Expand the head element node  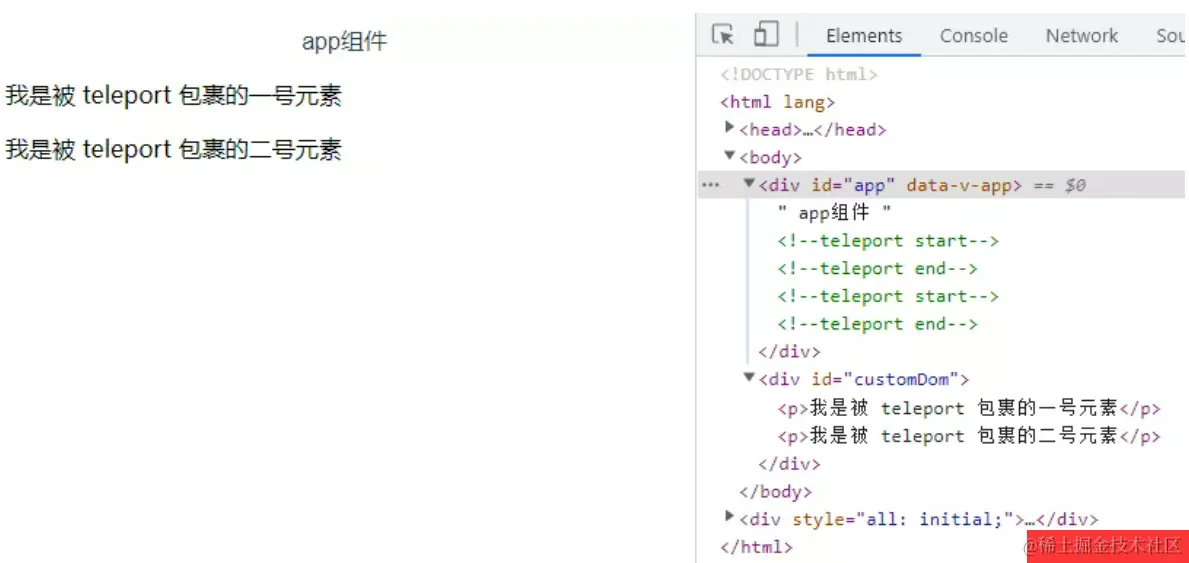729,128
